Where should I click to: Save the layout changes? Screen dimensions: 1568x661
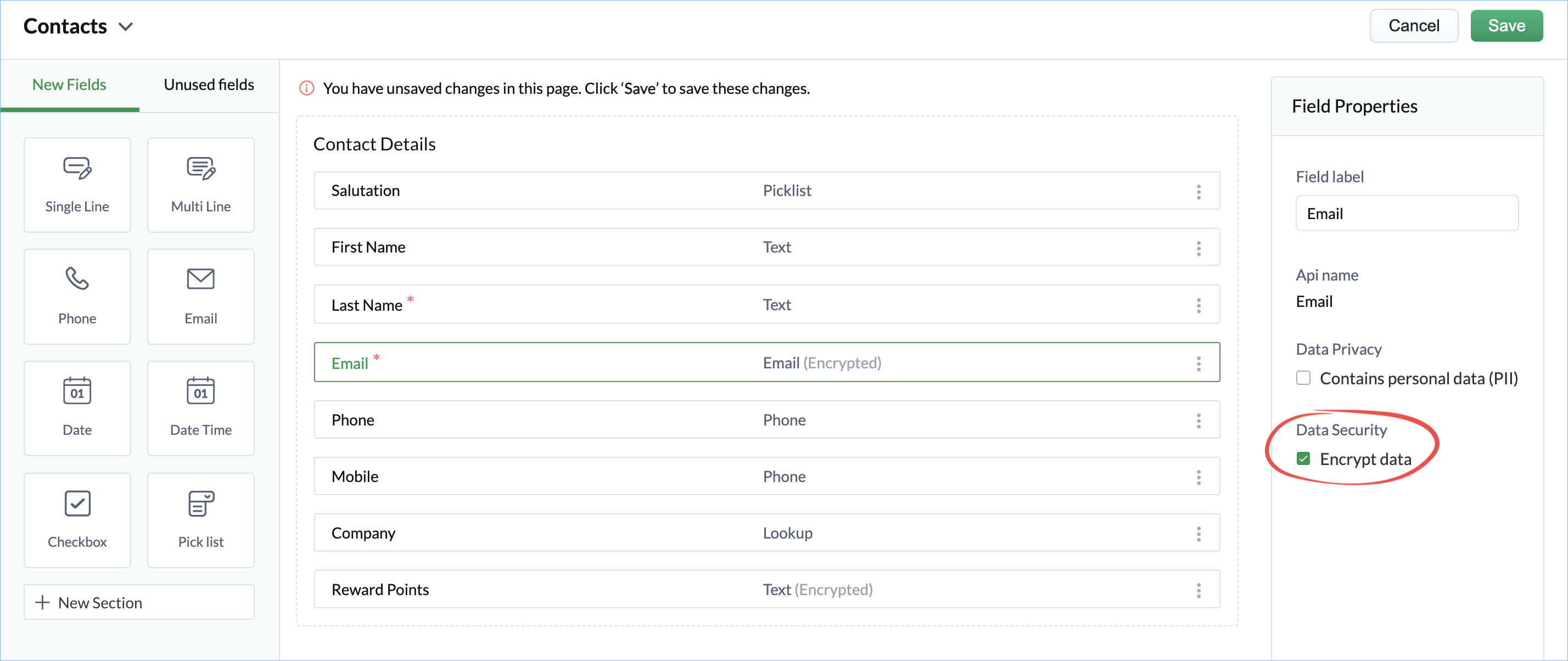[x=1507, y=26]
